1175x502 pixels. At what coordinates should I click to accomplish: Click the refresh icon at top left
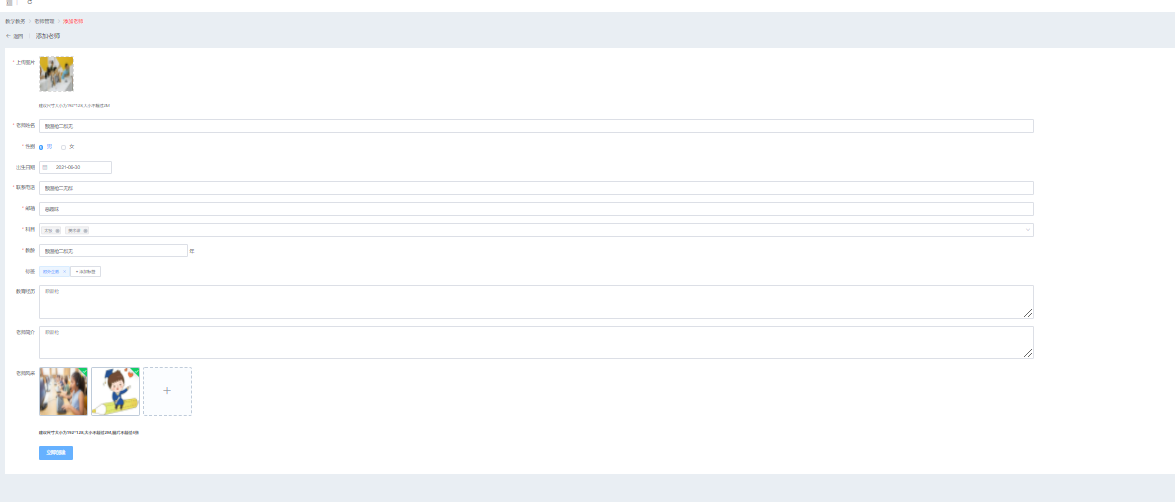[x=29, y=2]
